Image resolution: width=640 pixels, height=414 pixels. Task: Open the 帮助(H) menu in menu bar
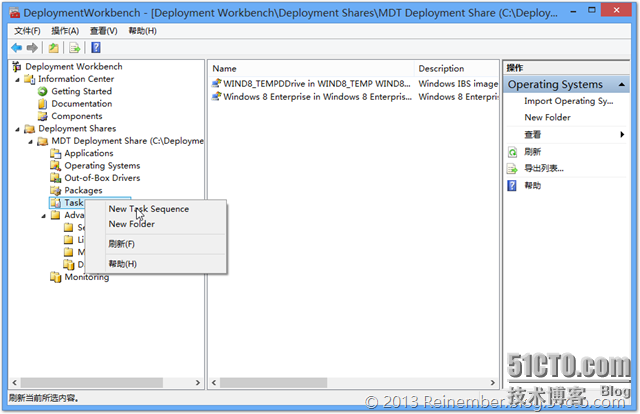click(142, 31)
